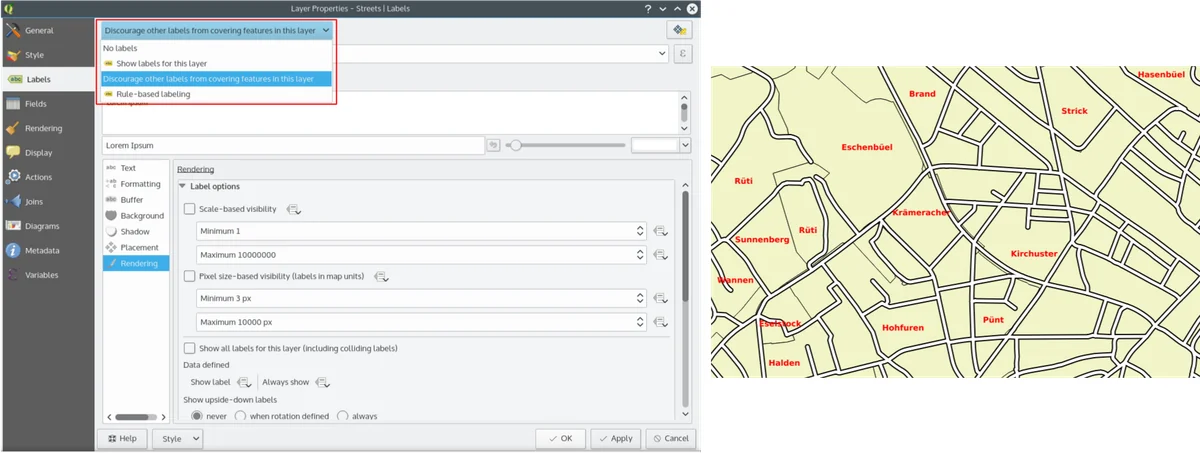1200x453 pixels.
Task: Click the data-defined override icon for Maximum 10000000
Action: (661, 255)
